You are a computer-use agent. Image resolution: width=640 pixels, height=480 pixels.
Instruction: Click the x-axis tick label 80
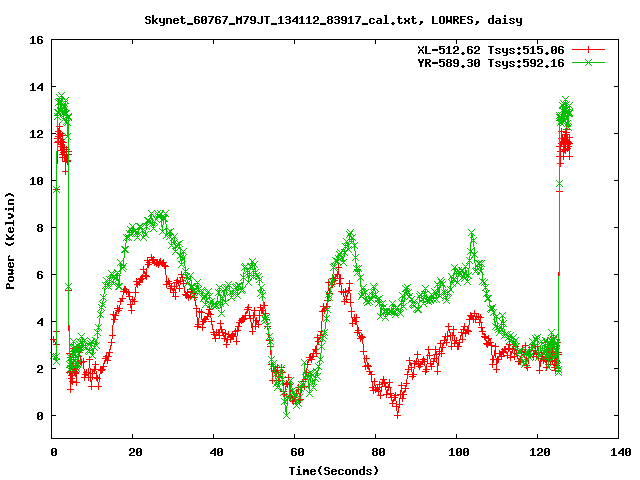(378, 452)
